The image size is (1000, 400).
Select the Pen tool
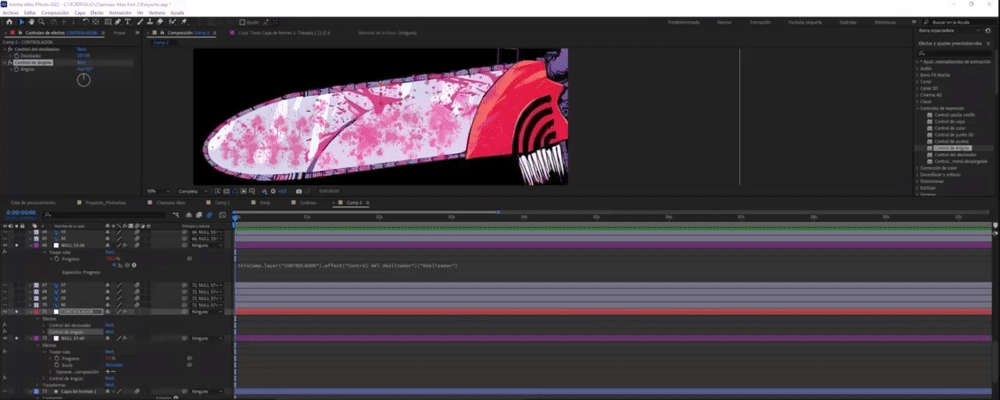(x=119, y=22)
